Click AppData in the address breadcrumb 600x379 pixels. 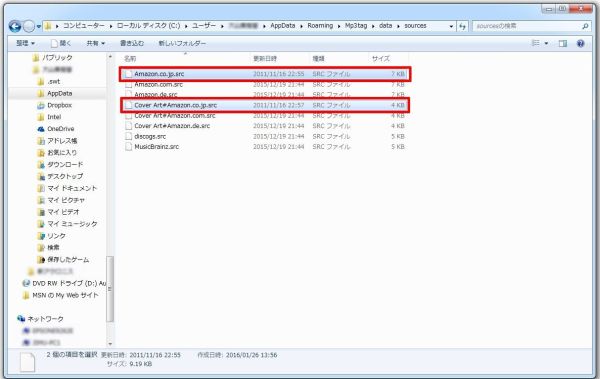[282, 26]
